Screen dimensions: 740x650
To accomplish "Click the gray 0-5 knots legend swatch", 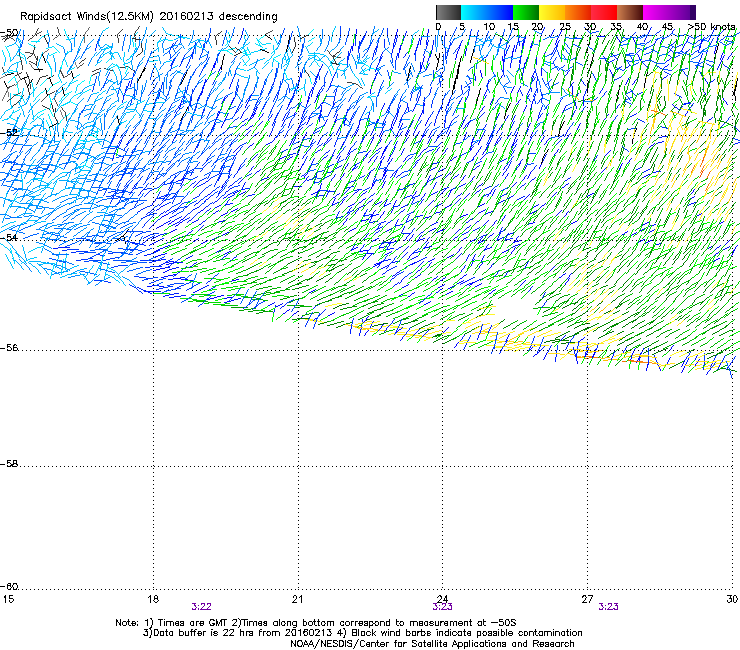I will (448, 12).
